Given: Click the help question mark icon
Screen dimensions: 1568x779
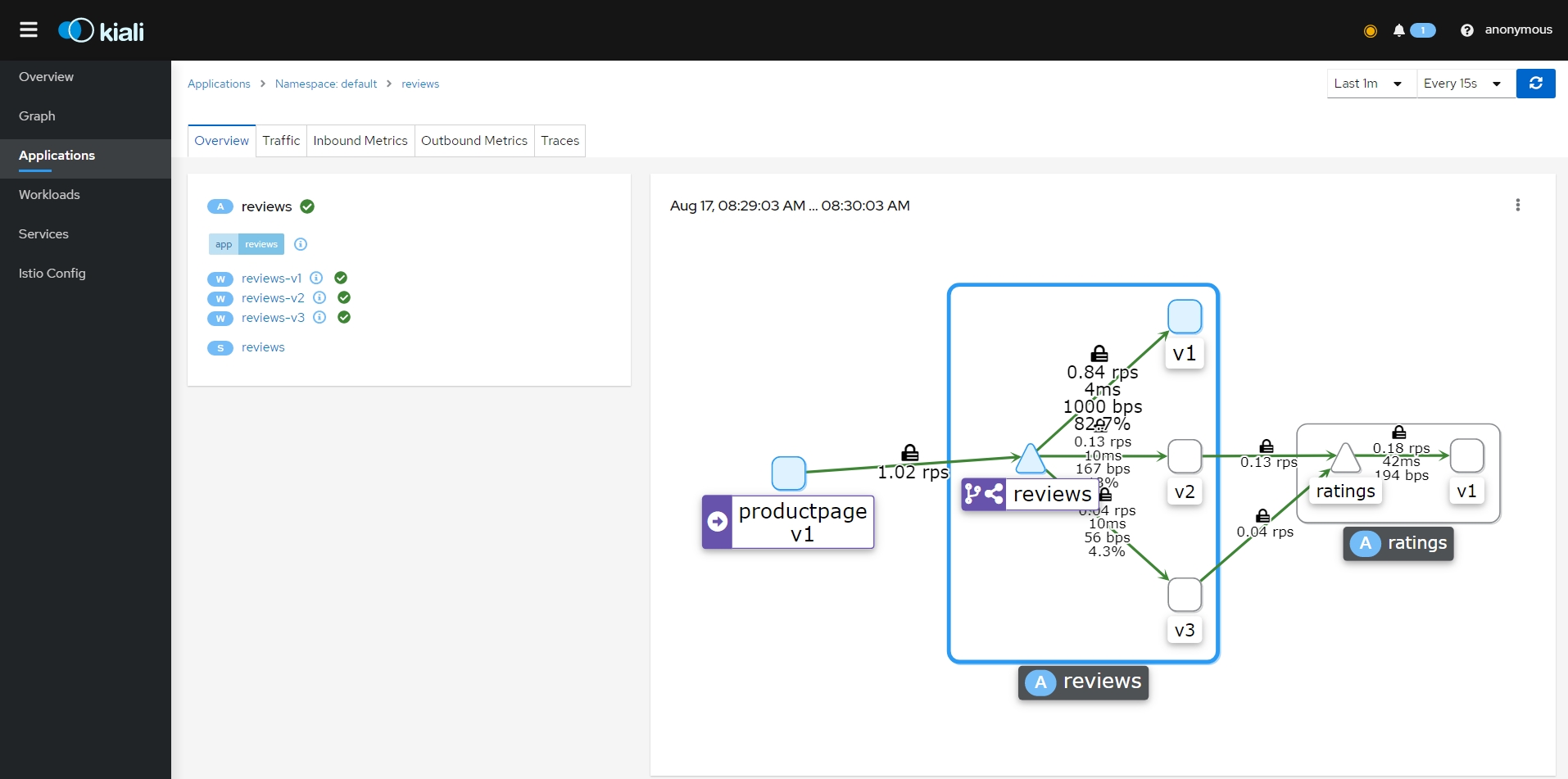Looking at the screenshot, I should tap(1466, 30).
